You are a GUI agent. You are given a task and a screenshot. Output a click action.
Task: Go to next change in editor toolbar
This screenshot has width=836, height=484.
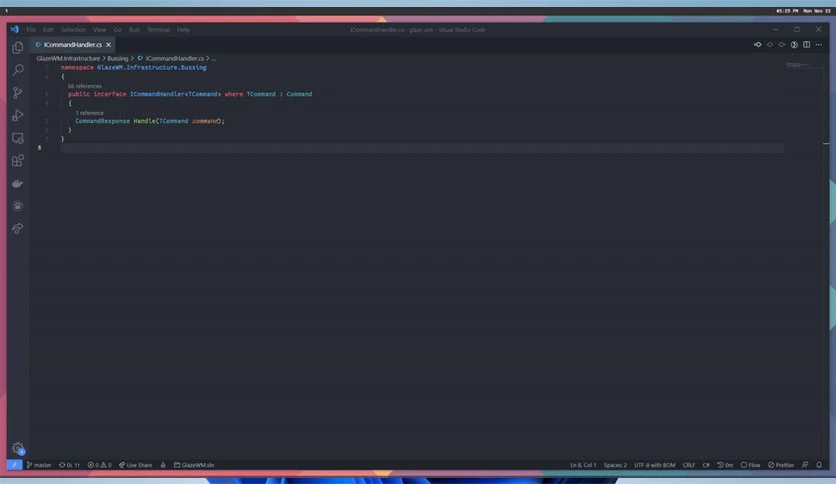click(x=782, y=45)
